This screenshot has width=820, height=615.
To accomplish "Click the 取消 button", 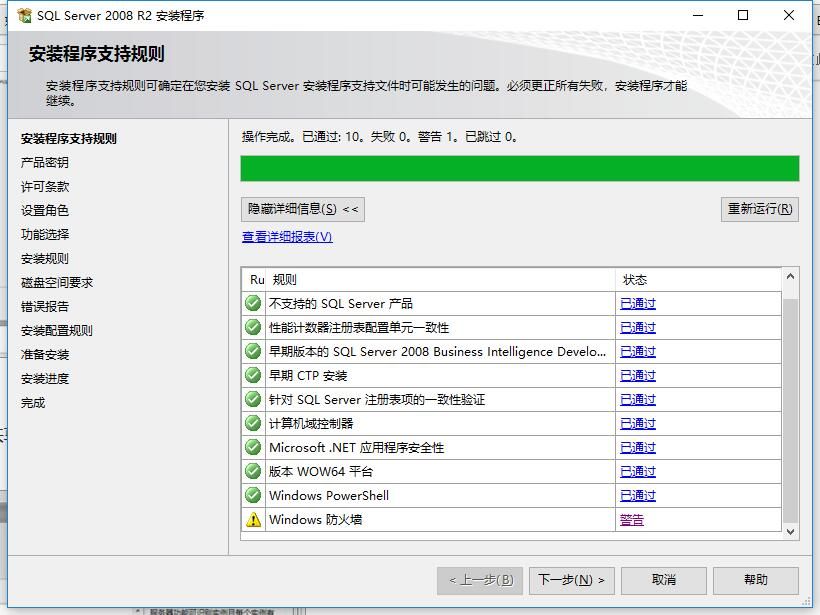I will click(664, 580).
